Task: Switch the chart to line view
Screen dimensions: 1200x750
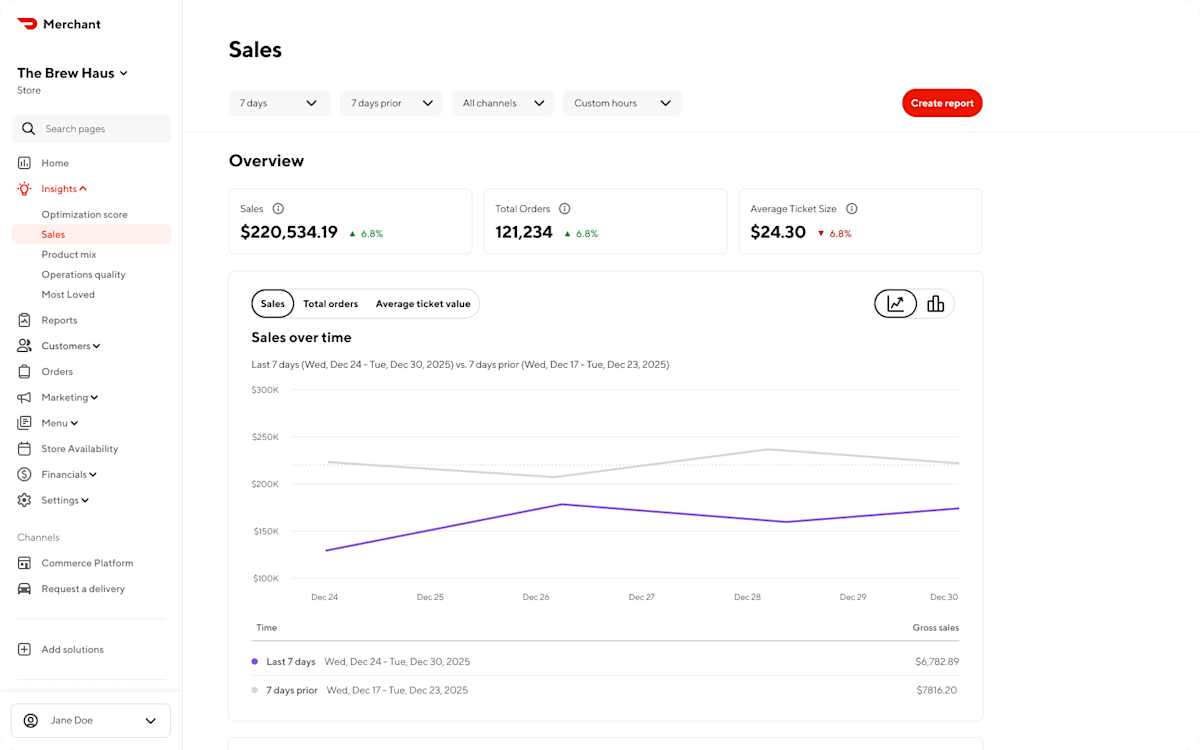Action: coord(895,303)
